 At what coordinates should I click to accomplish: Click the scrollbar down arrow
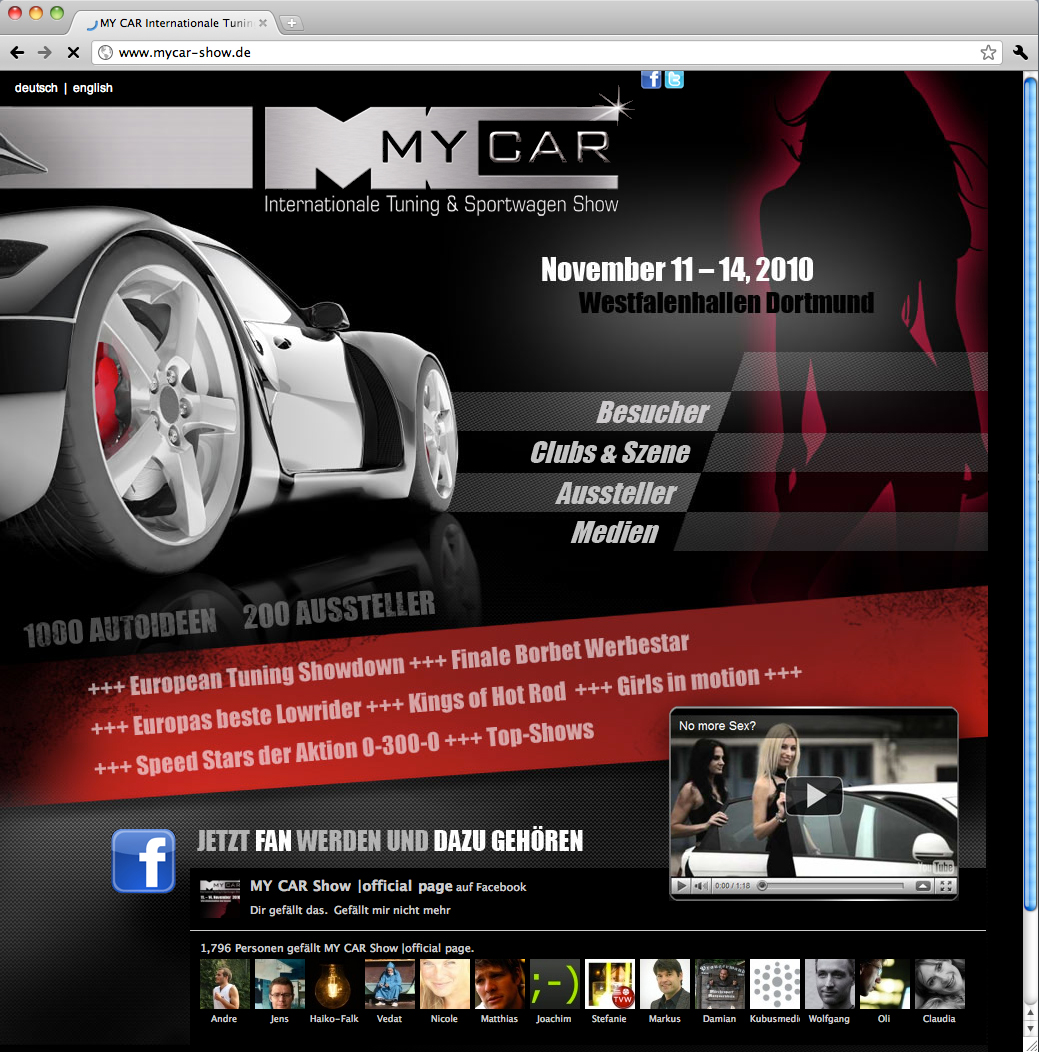coord(1031,1029)
